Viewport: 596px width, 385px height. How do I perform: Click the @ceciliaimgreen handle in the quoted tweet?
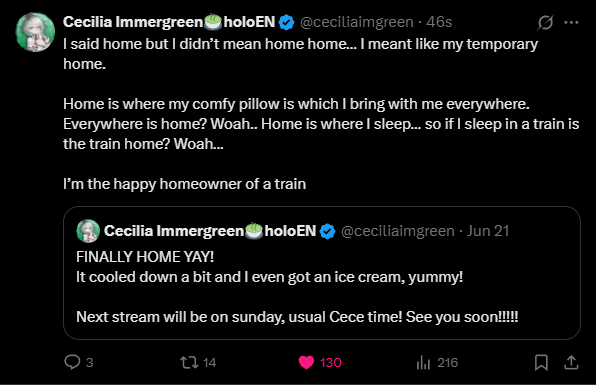coord(398,231)
